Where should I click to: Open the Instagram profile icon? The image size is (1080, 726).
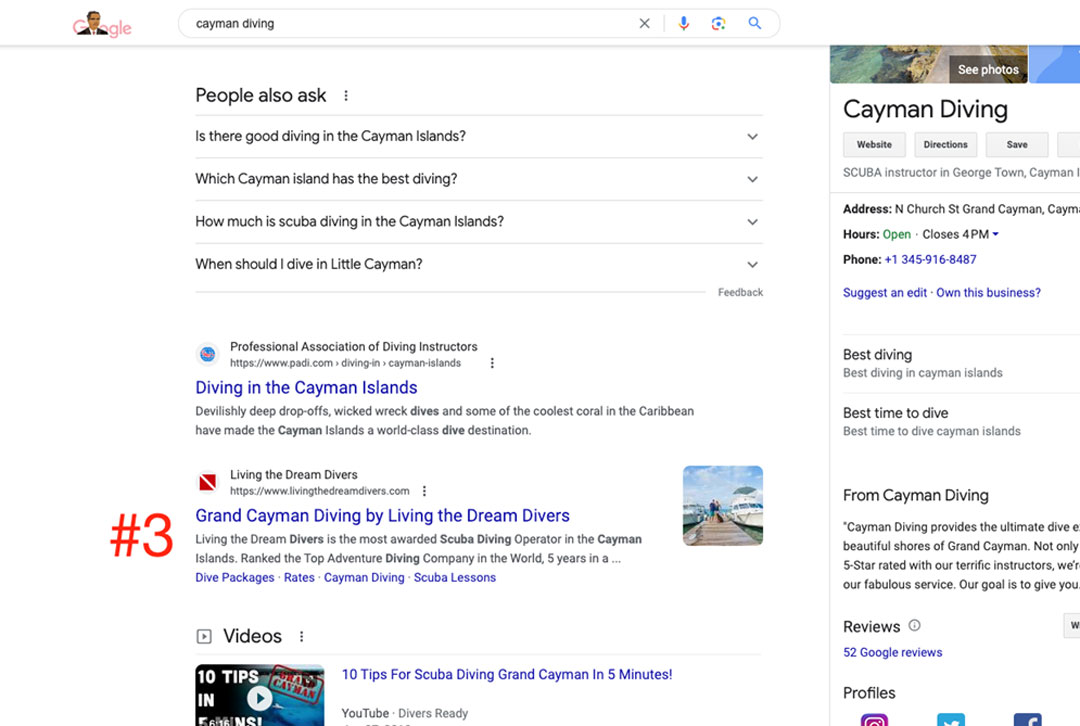[x=874, y=720]
